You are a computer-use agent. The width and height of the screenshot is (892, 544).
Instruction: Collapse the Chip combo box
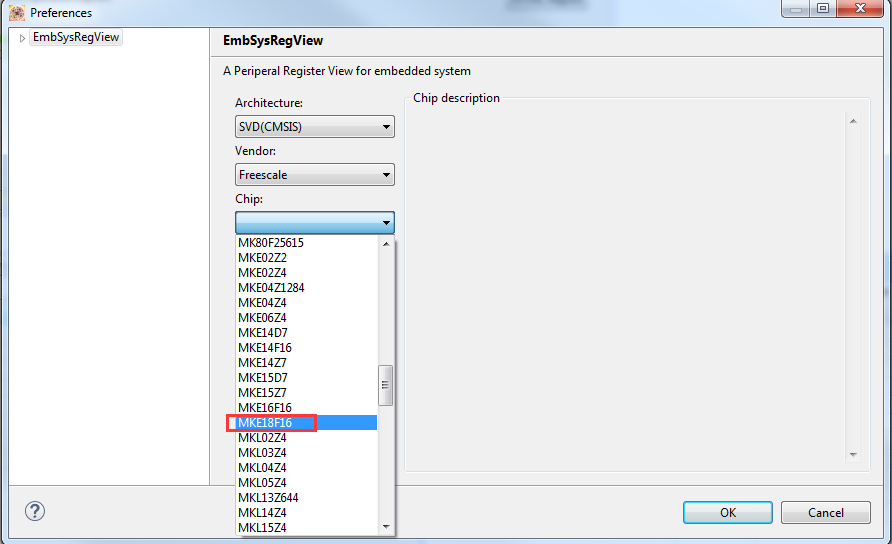pyautogui.click(x=315, y=222)
